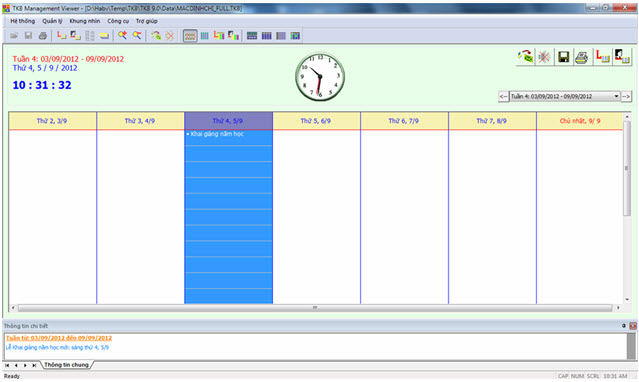This screenshot has height=382, width=639.
Task: Click the Thứ 7, 8/9 column header
Action: click(492, 121)
